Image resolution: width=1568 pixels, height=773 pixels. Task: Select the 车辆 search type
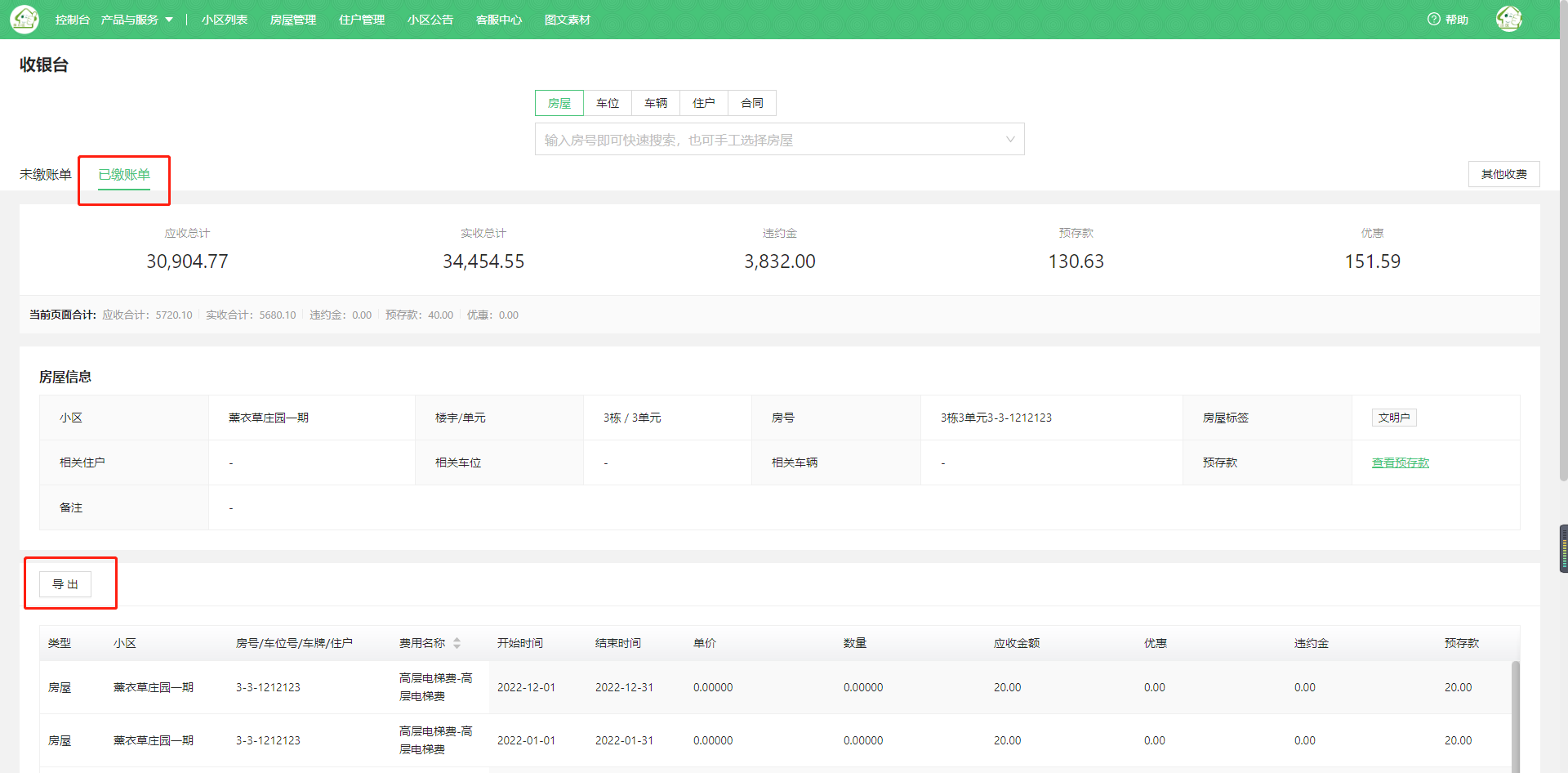point(656,103)
